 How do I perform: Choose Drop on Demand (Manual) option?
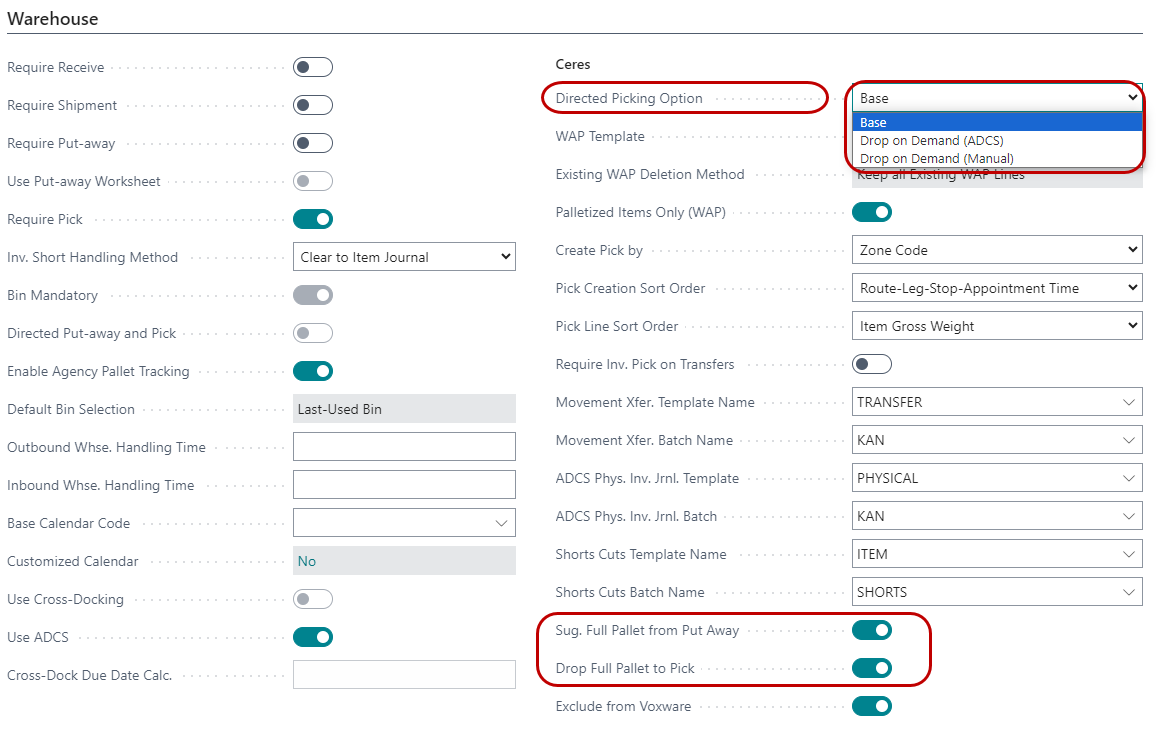[936, 158]
